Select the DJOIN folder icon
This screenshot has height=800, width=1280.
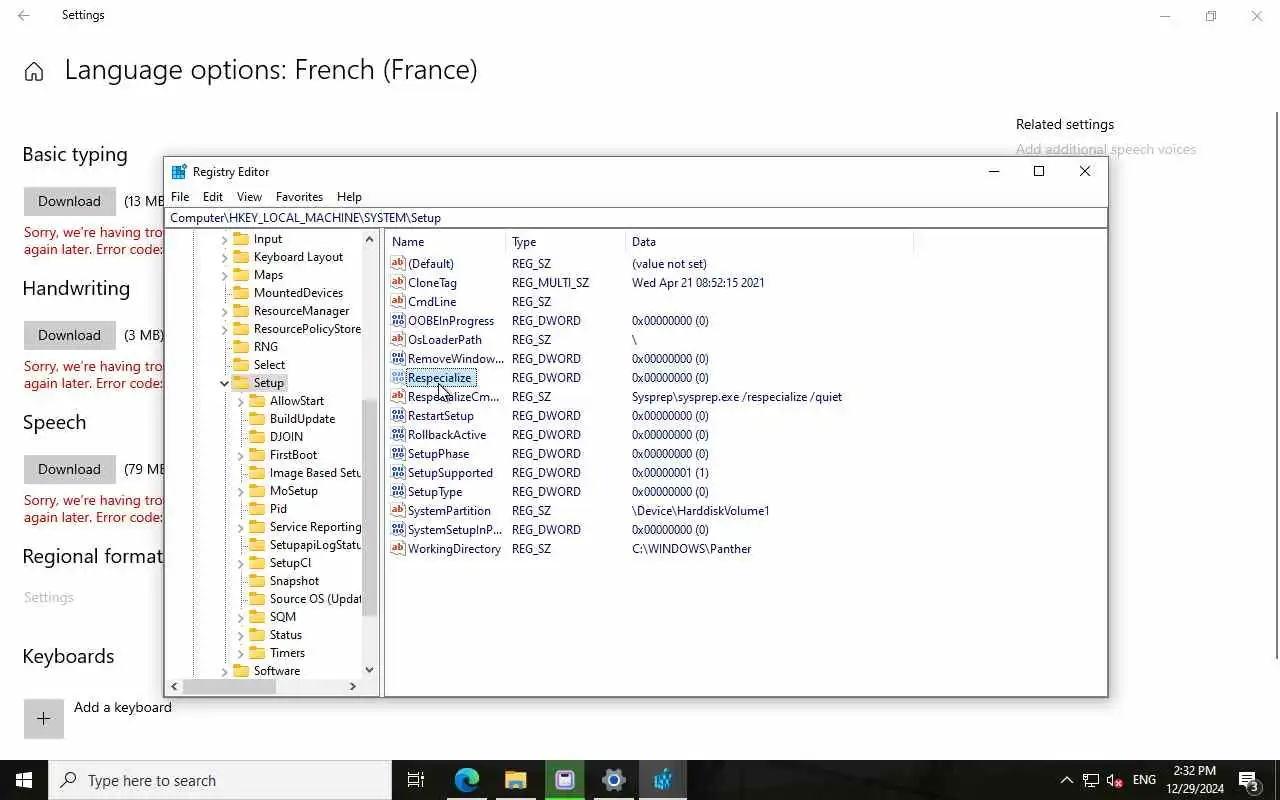pyautogui.click(x=257, y=437)
